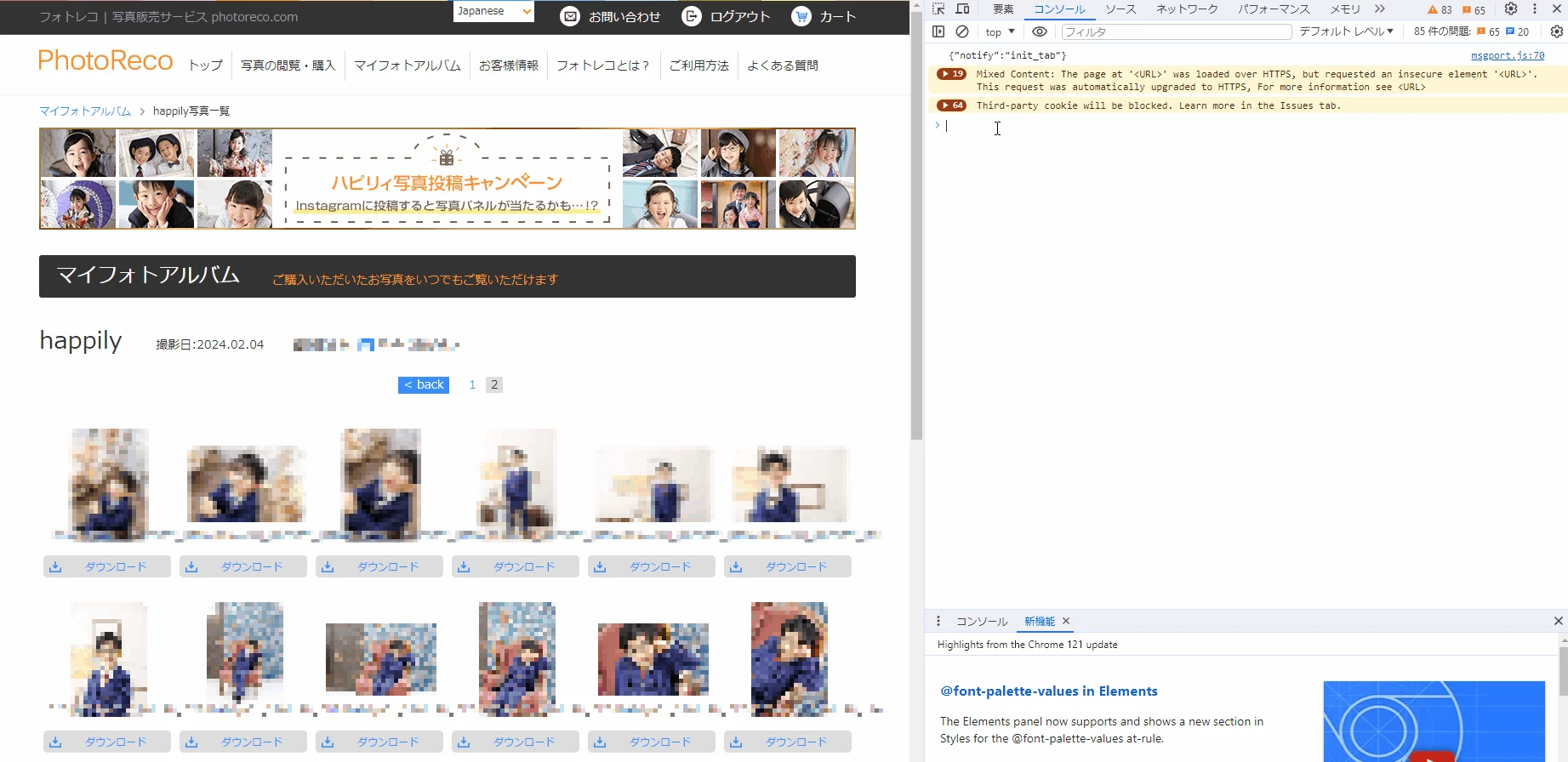Viewport: 1568px width, 762px height.
Task: Go to page 1 of the photo list
Action: (472, 384)
